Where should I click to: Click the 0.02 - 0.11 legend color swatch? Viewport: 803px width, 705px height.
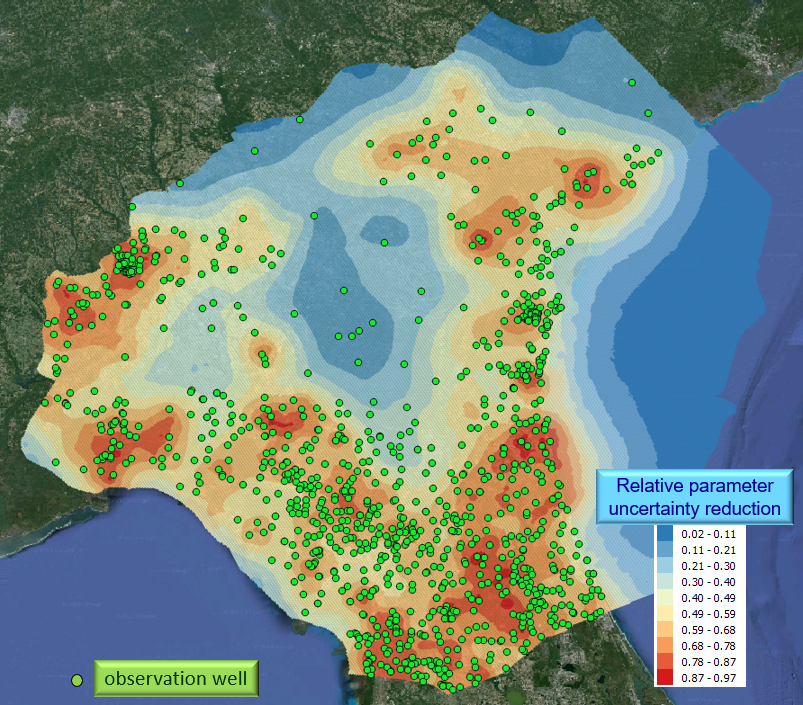(x=665, y=534)
